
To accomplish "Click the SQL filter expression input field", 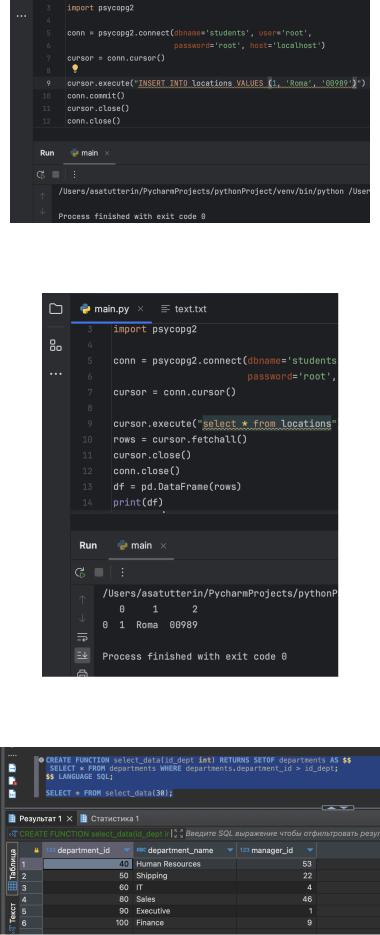I will pyautogui.click(x=280, y=833).
